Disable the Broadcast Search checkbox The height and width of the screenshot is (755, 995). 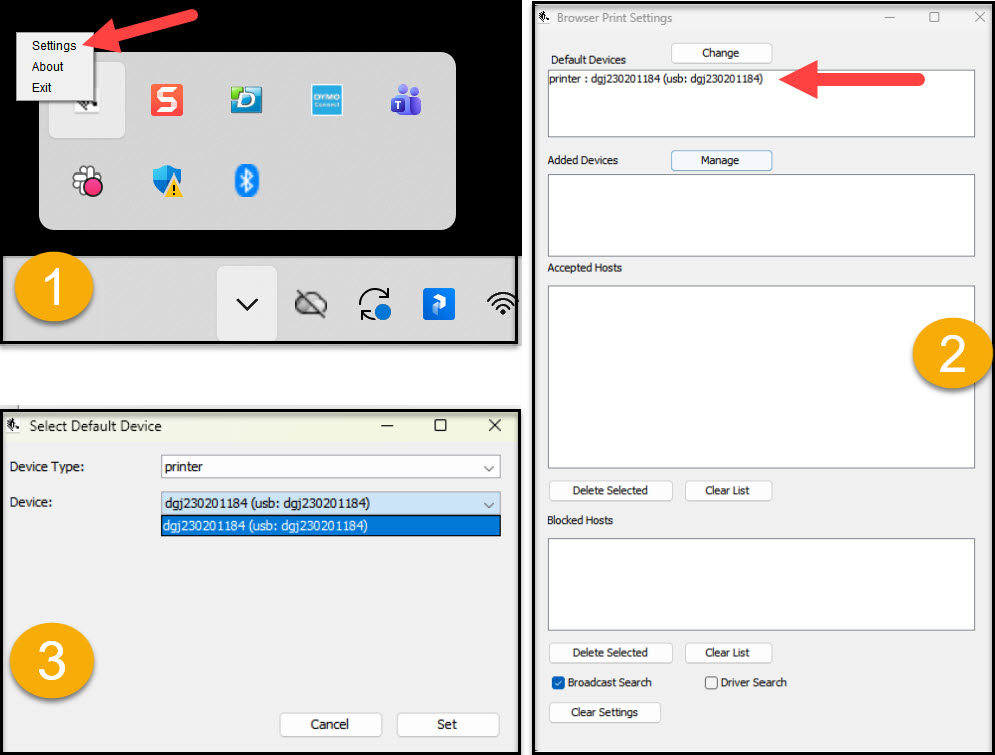pyautogui.click(x=558, y=683)
